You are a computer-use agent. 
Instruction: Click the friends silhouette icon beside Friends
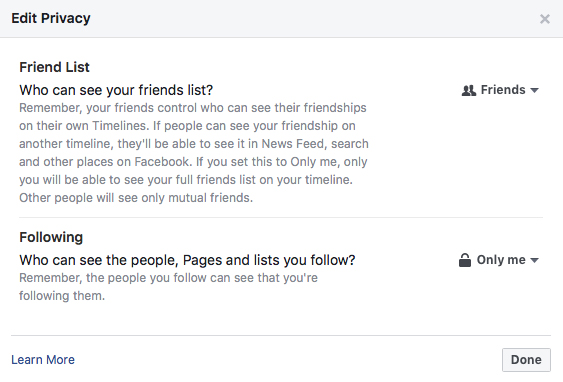pyautogui.click(x=469, y=90)
